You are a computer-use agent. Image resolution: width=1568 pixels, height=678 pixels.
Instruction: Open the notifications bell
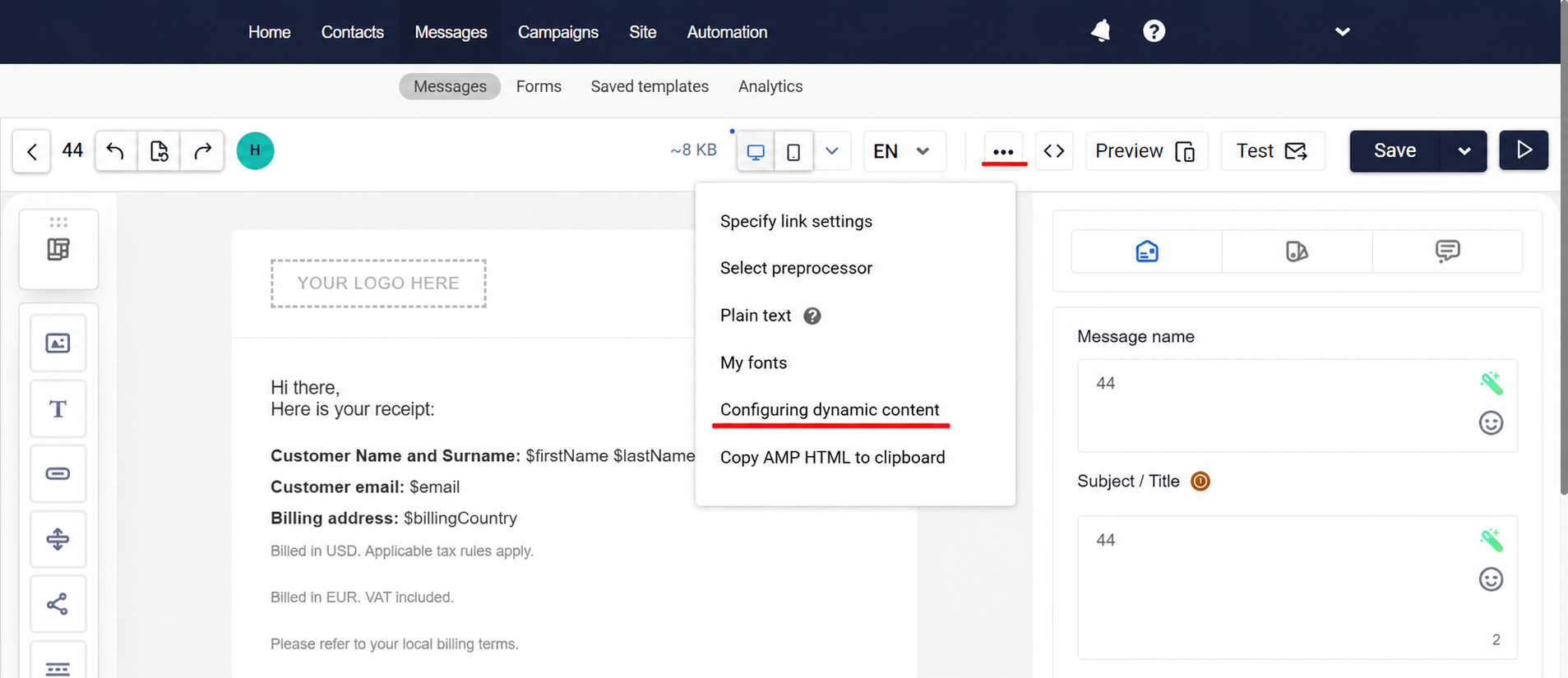pos(1101,31)
